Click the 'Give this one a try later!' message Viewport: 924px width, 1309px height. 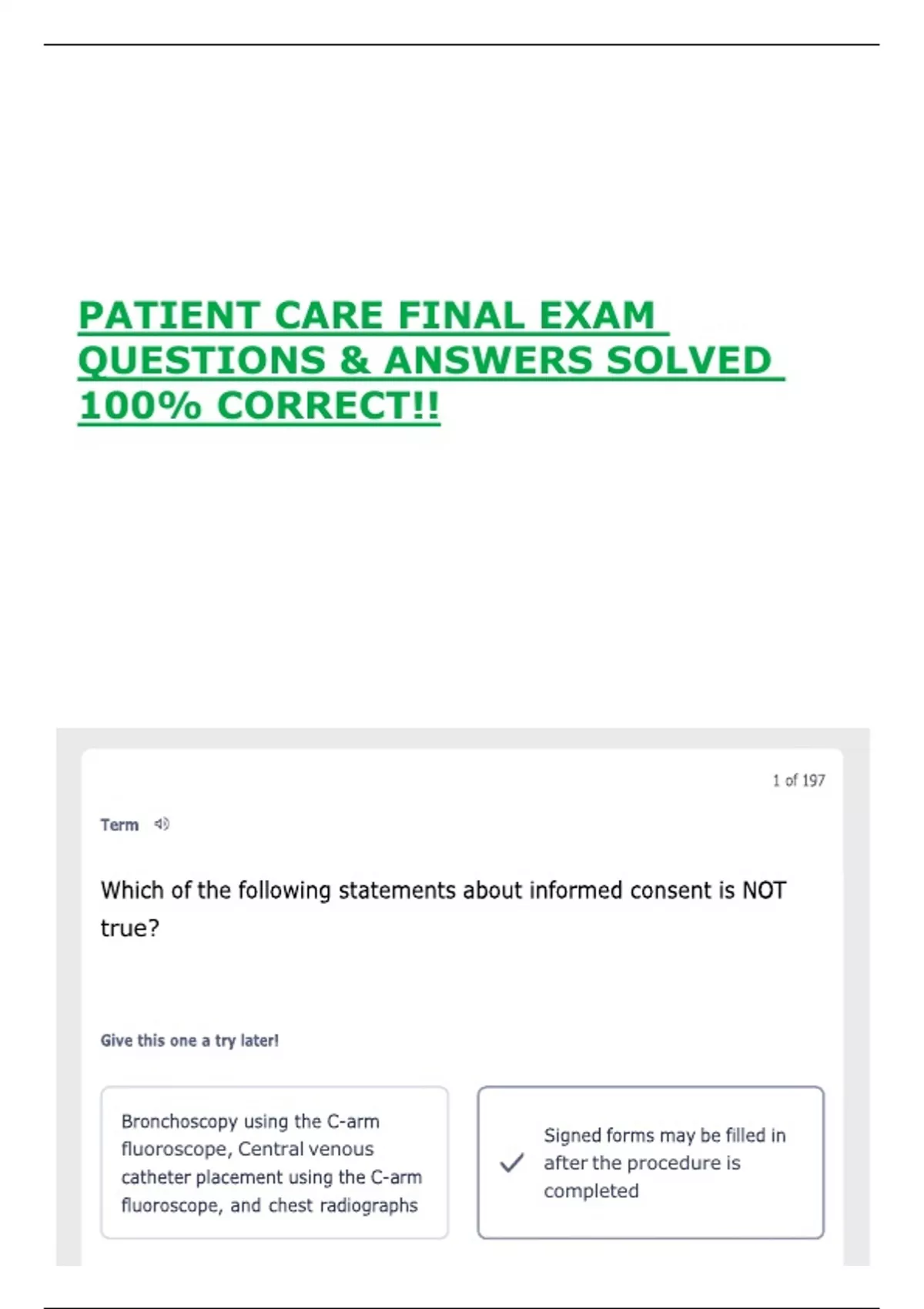[x=189, y=1041]
